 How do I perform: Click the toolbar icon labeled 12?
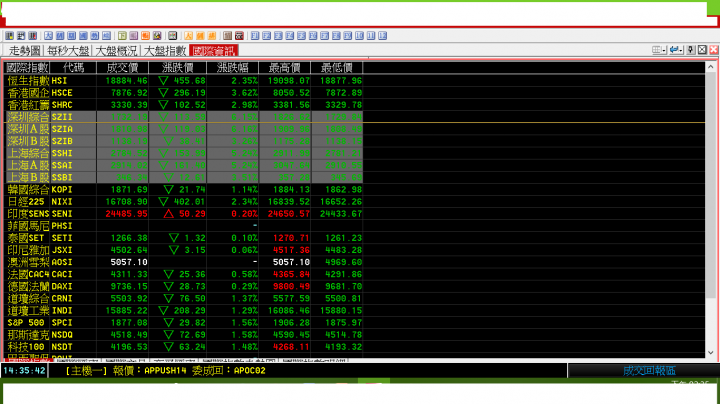[382, 36]
